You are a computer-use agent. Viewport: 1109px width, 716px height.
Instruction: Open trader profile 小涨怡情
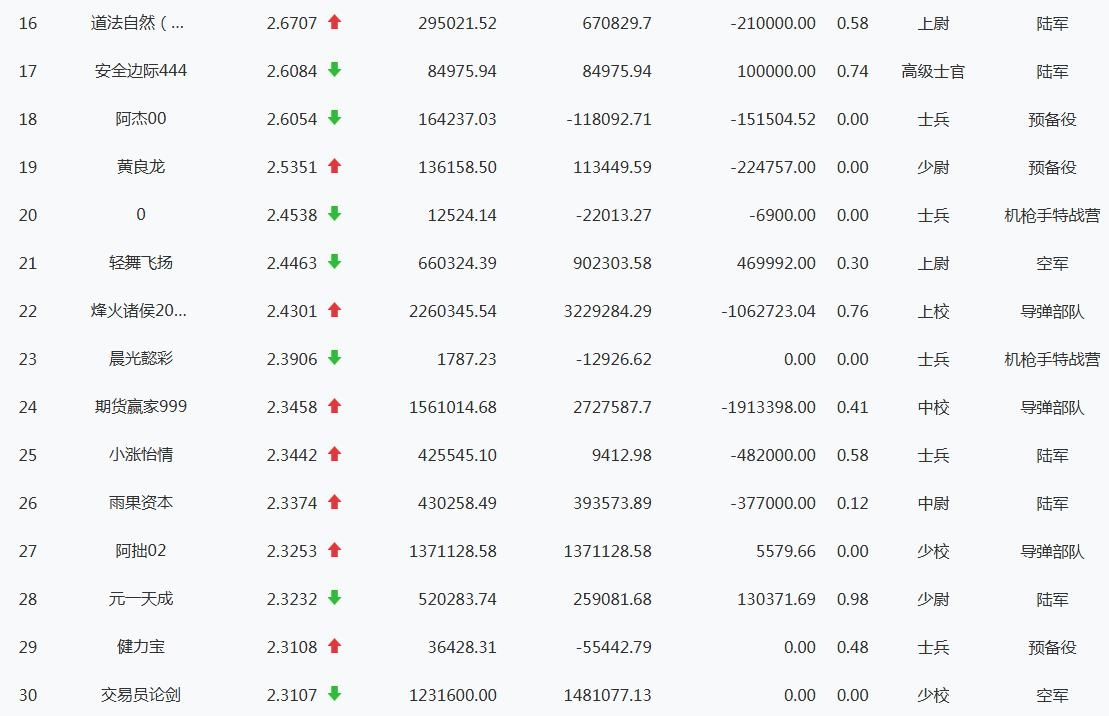click(x=141, y=455)
